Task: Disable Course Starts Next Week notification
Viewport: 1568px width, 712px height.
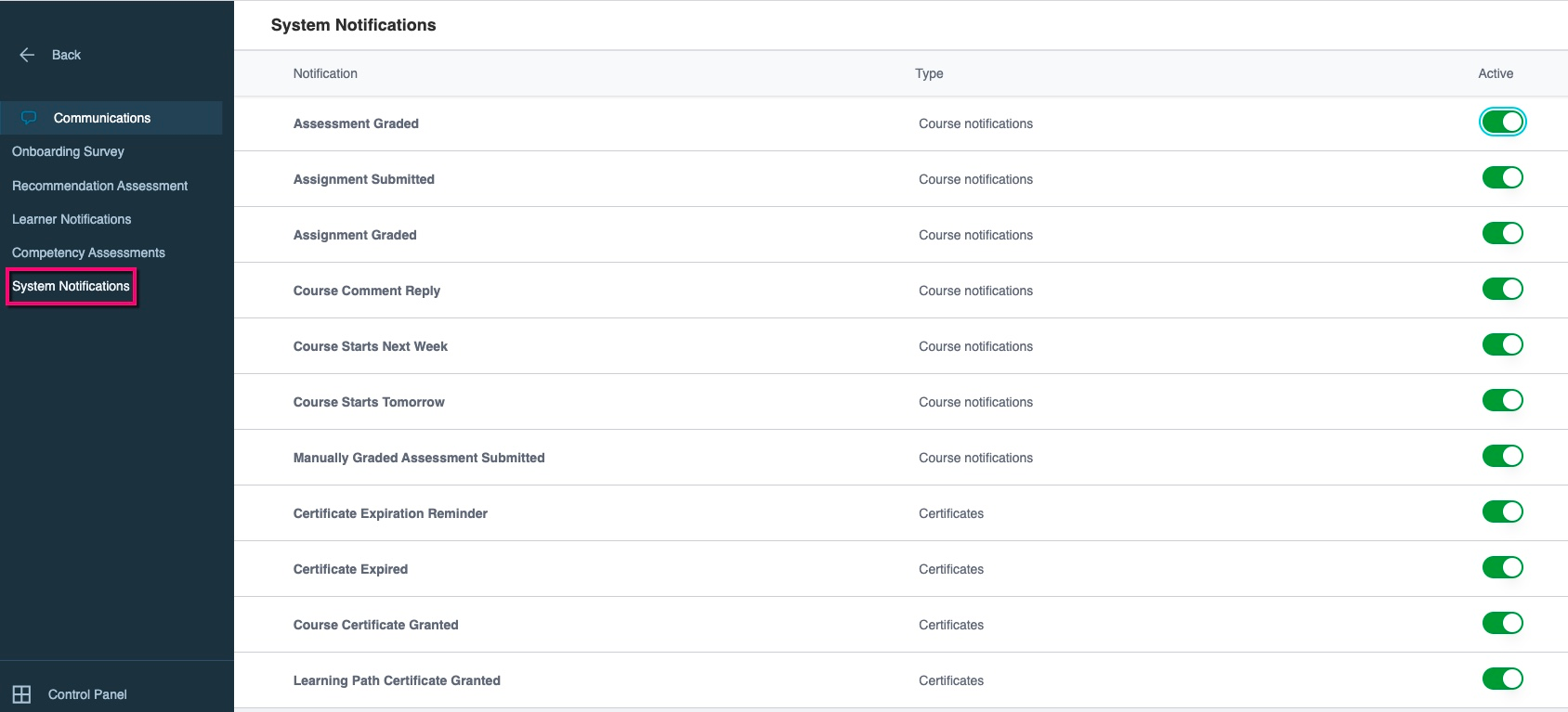Action: 1502,344
